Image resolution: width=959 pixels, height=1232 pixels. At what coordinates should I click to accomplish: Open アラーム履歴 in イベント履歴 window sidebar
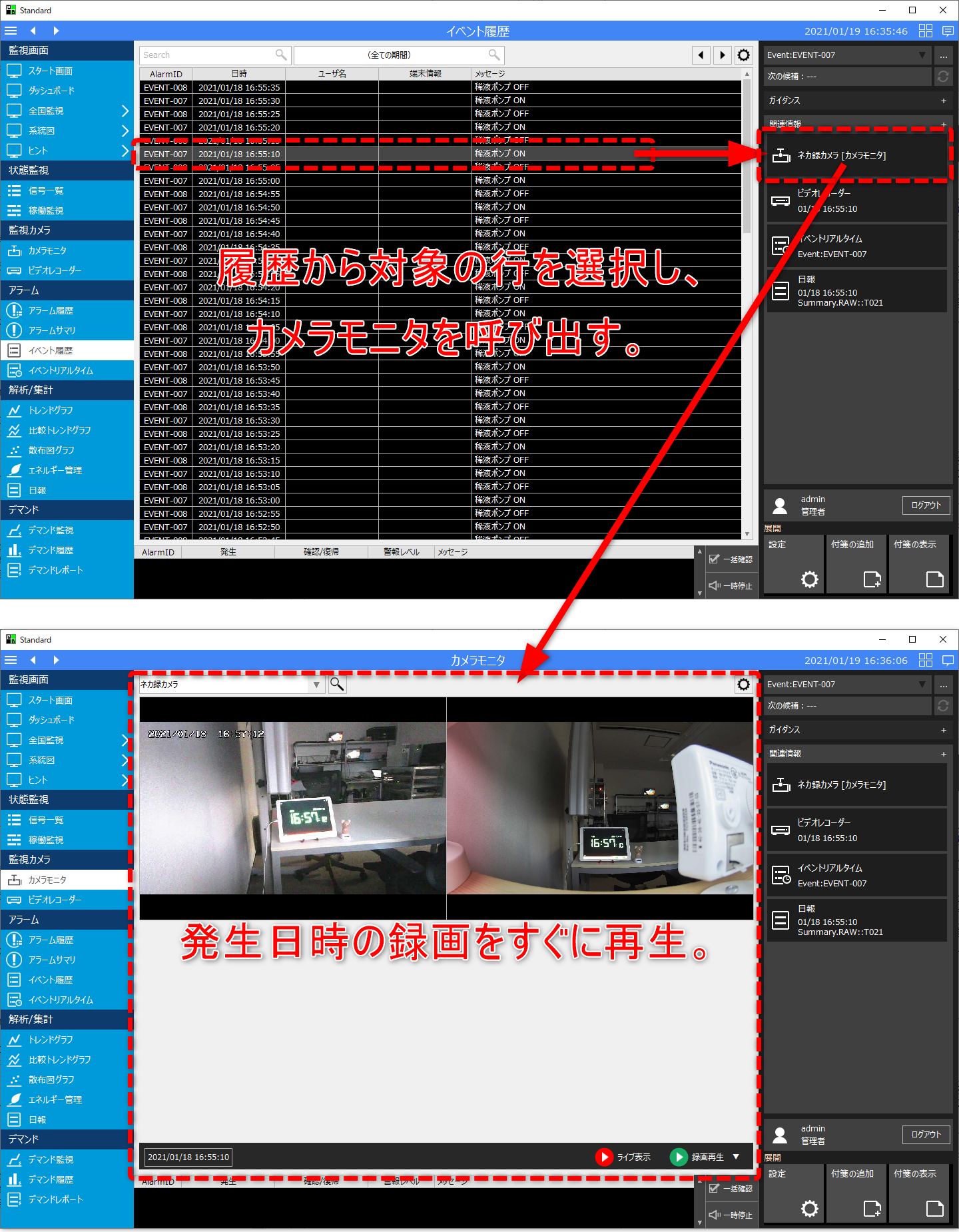[67, 310]
